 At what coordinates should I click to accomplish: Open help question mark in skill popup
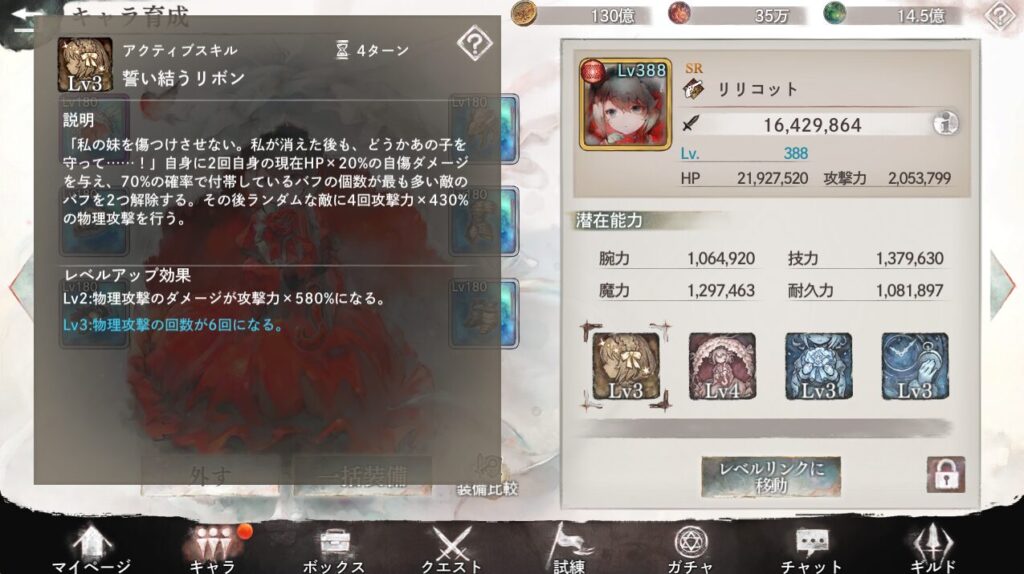[475, 44]
